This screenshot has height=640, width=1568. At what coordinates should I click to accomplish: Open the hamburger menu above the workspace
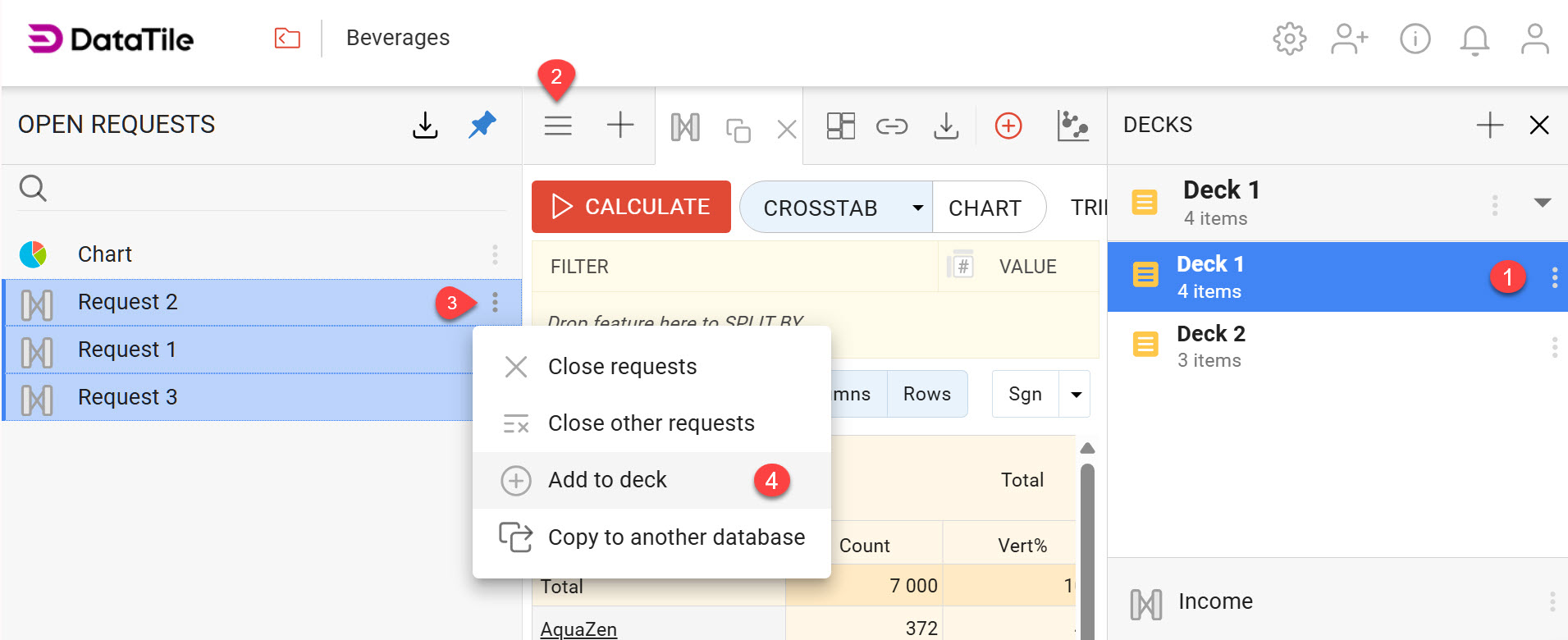[x=558, y=126]
